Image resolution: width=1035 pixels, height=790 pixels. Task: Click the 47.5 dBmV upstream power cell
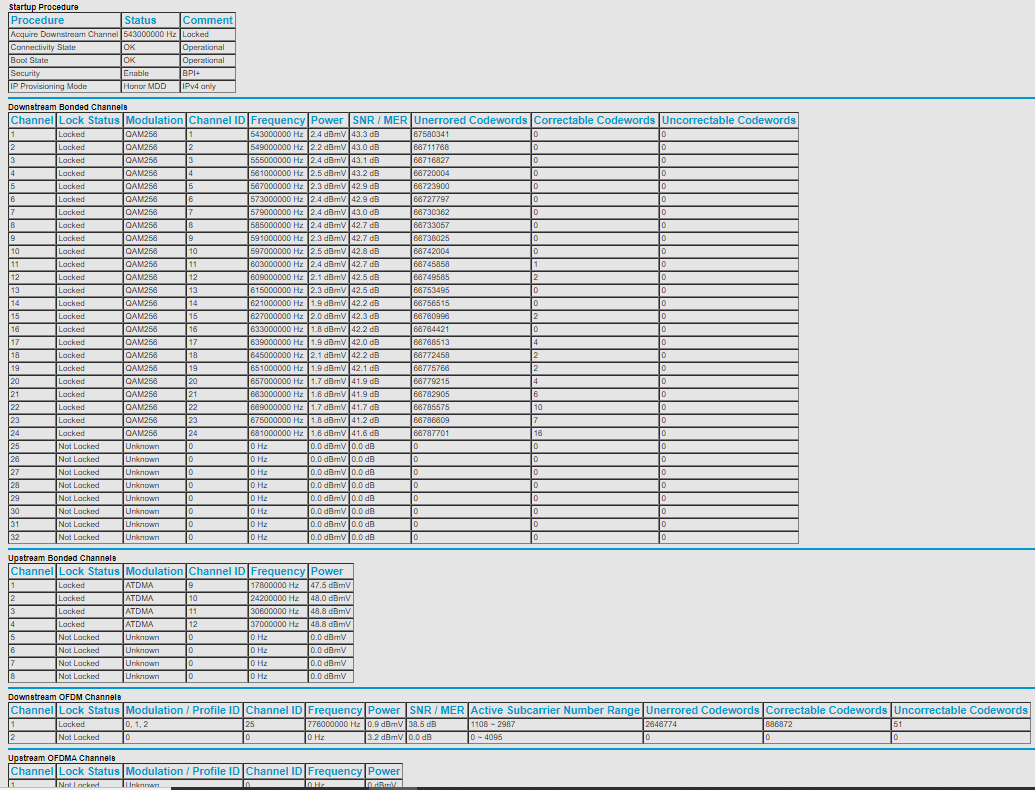coord(331,585)
